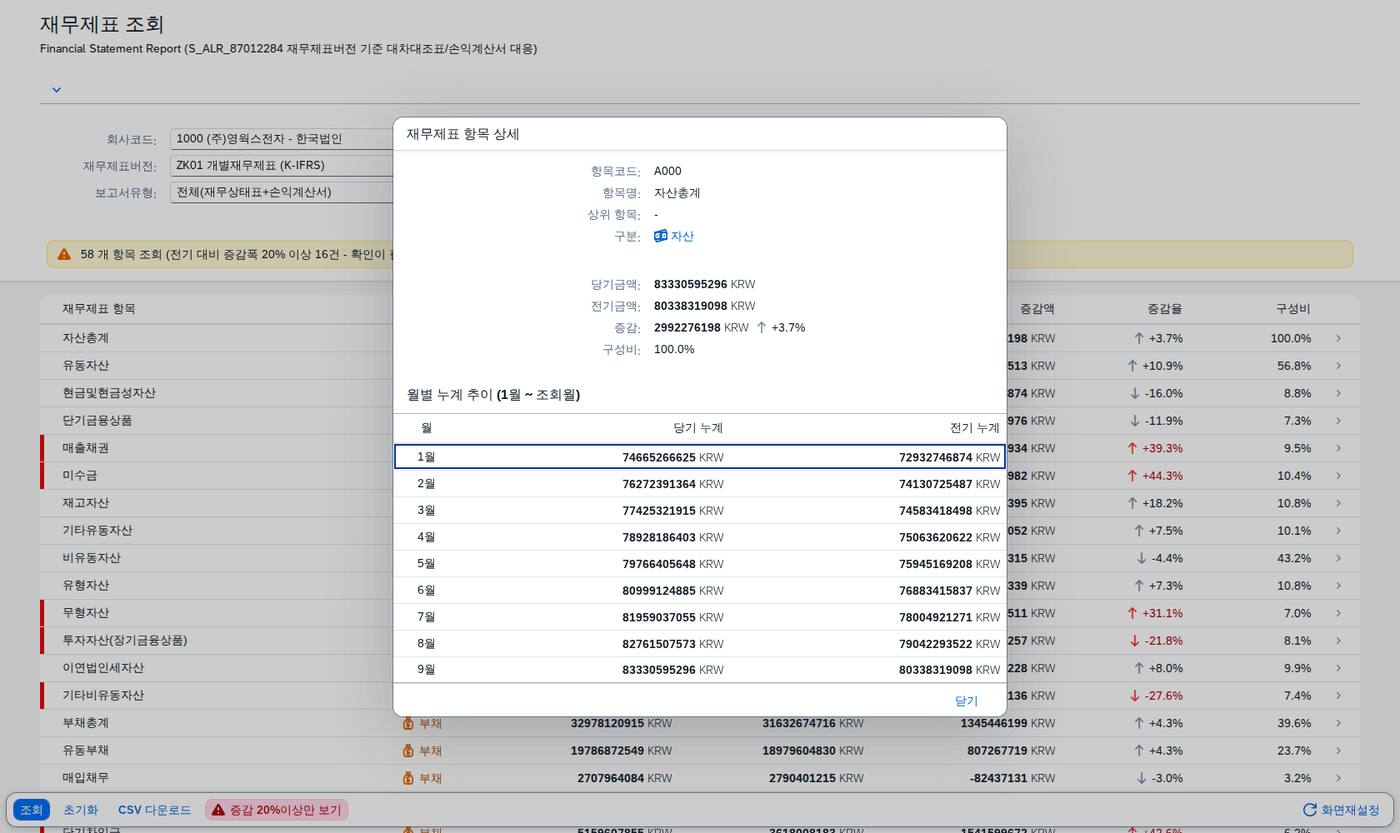The width and height of the screenshot is (1400, 833).
Task: Open 무형자산 row detail chevron
Action: [x=1338, y=613]
